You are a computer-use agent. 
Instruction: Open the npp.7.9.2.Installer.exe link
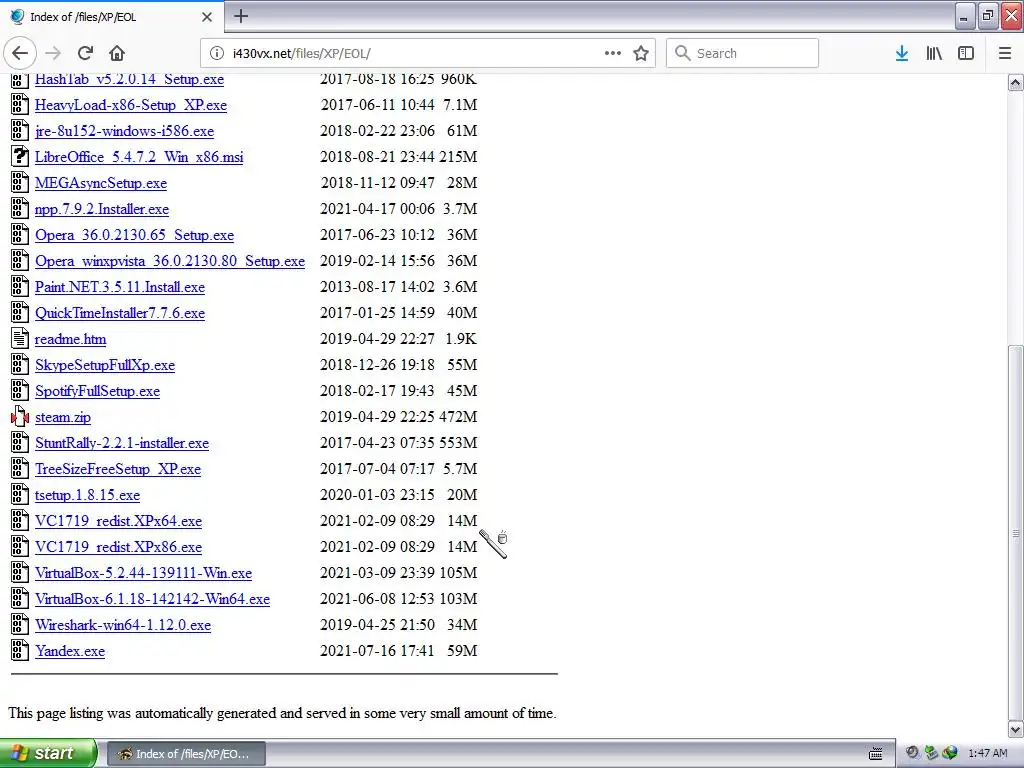pyautogui.click(x=102, y=210)
